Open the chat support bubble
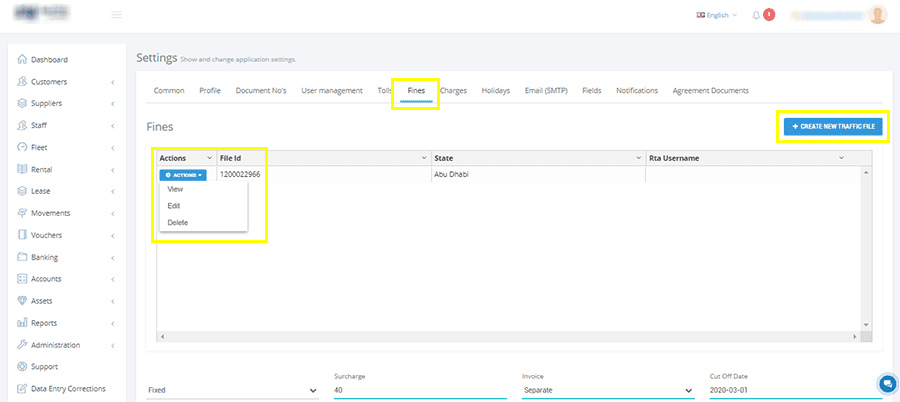 tap(886, 384)
